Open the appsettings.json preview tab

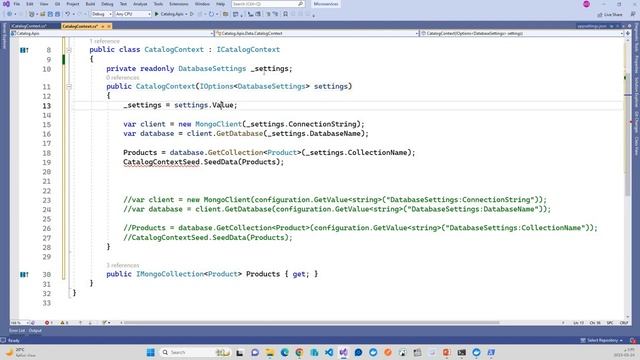[591, 26]
